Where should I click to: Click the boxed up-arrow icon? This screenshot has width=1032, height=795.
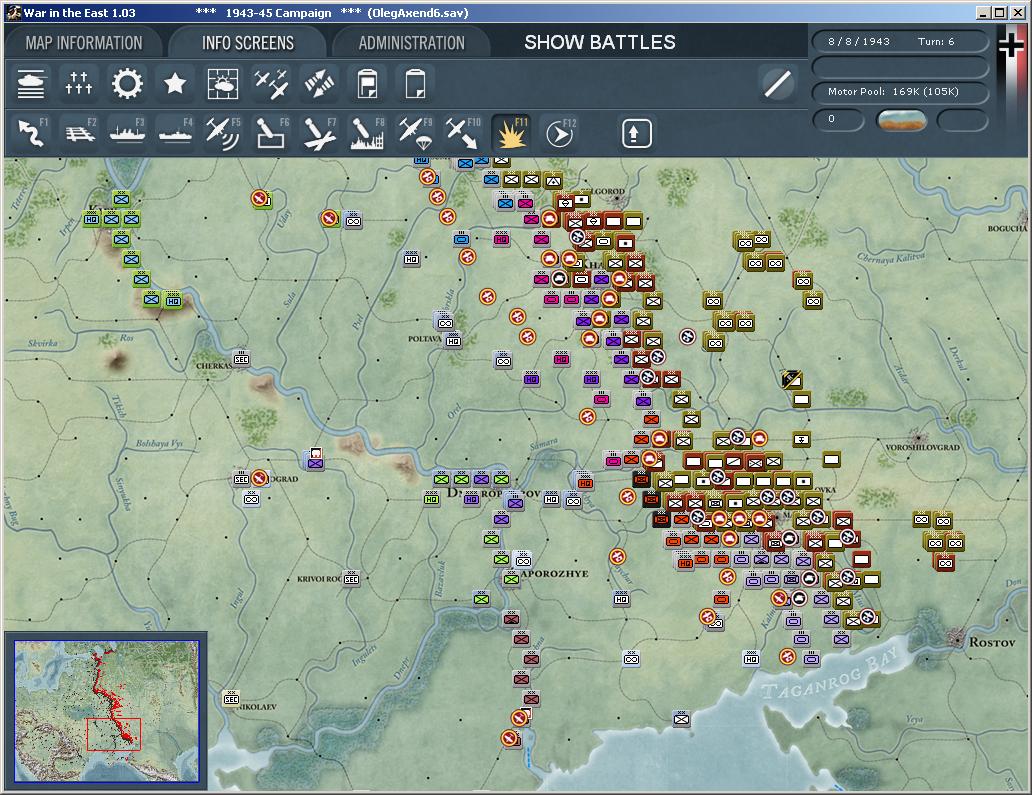pyautogui.click(x=636, y=134)
